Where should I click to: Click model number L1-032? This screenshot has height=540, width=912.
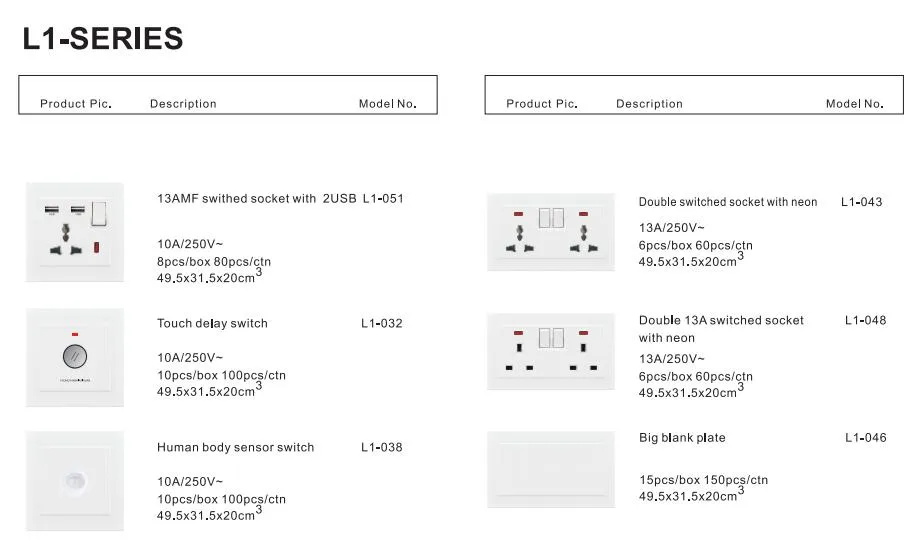tap(382, 324)
